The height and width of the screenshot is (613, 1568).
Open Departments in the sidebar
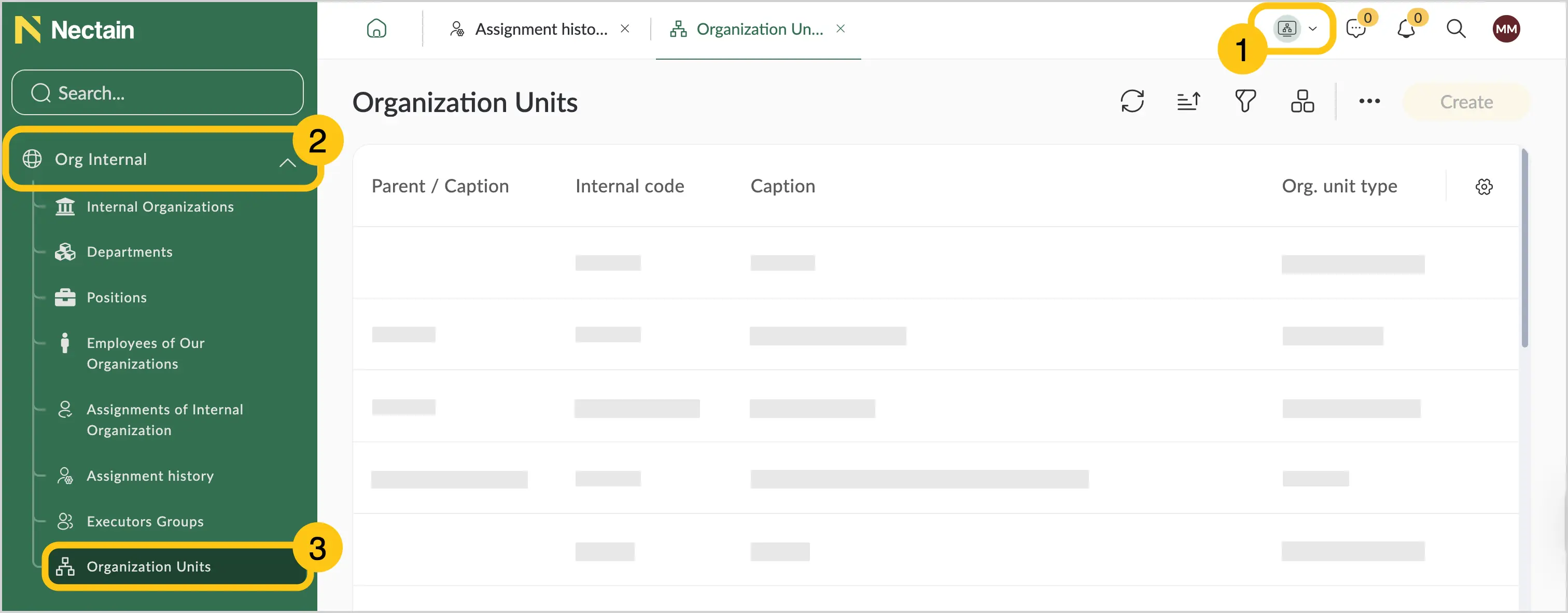130,252
